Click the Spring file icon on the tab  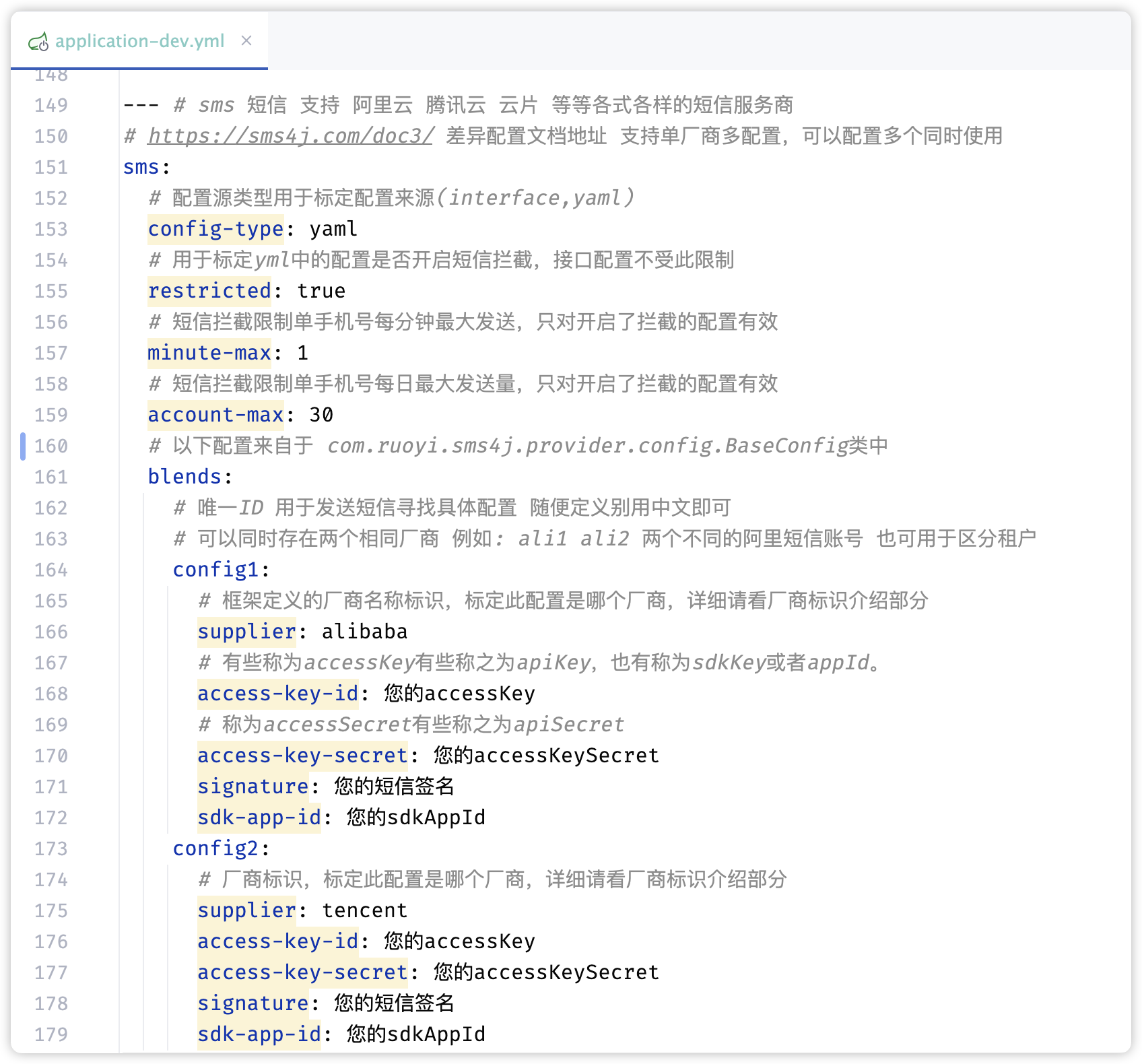tap(38, 42)
